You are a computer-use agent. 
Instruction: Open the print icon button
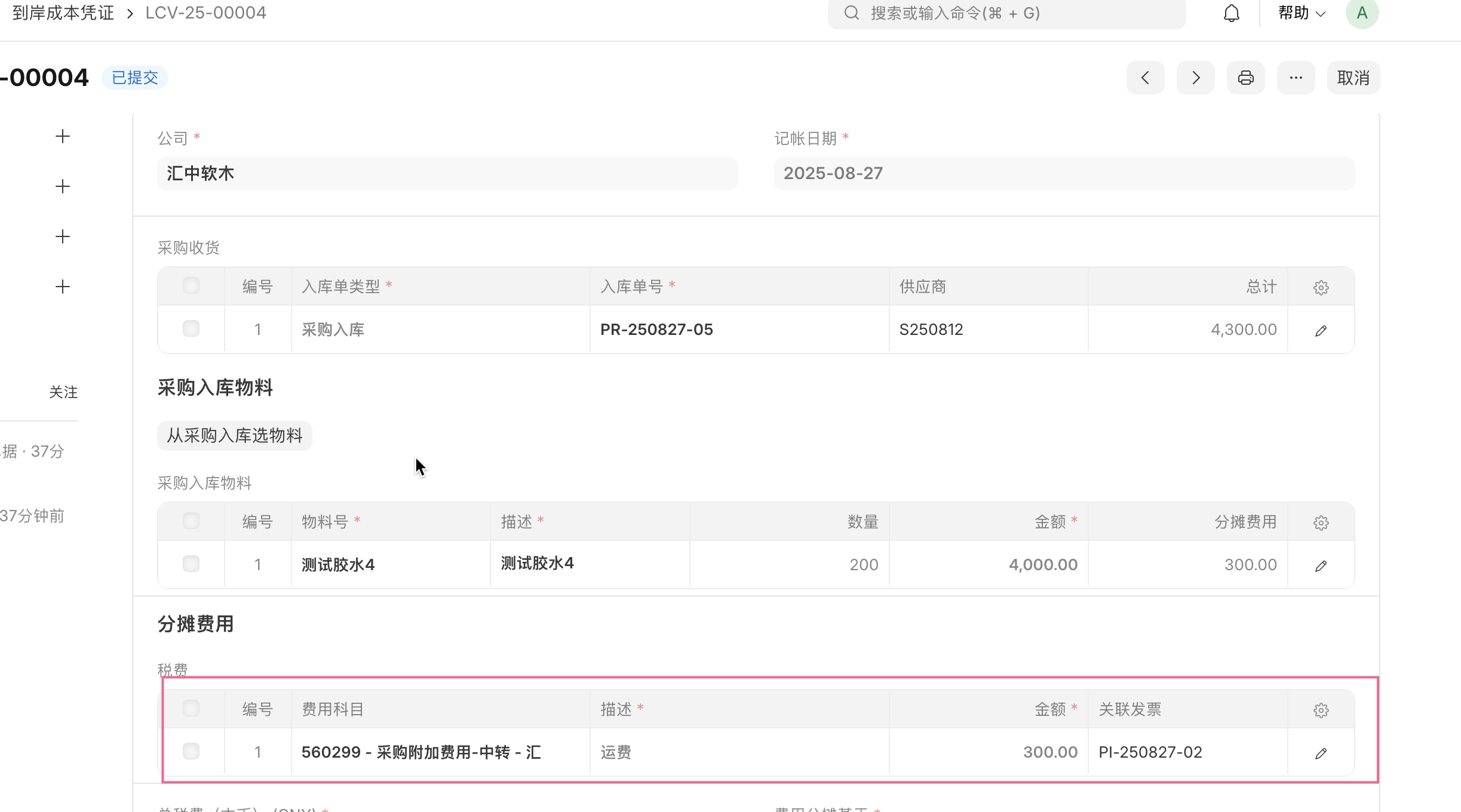point(1245,78)
